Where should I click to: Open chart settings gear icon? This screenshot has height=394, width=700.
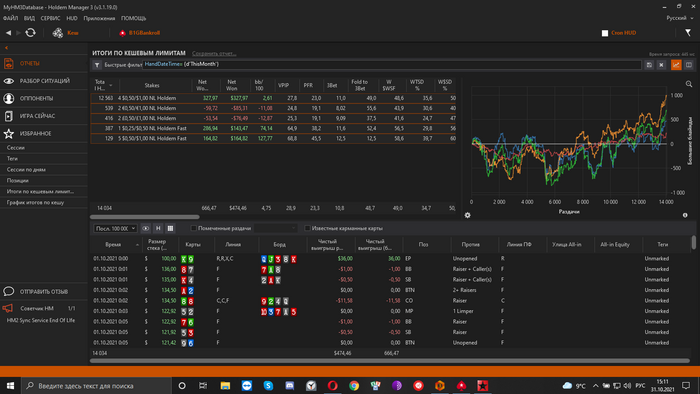[467, 215]
